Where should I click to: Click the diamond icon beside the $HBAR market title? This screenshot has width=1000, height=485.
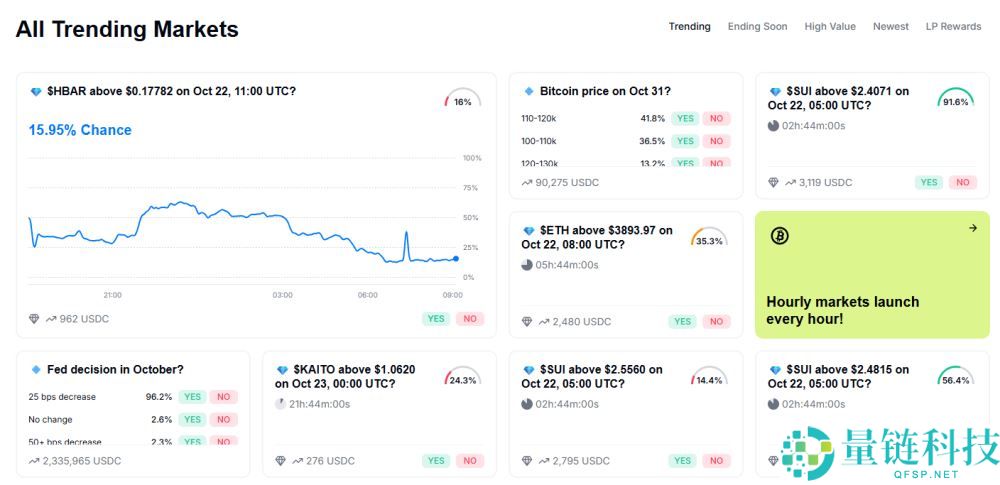[36, 92]
